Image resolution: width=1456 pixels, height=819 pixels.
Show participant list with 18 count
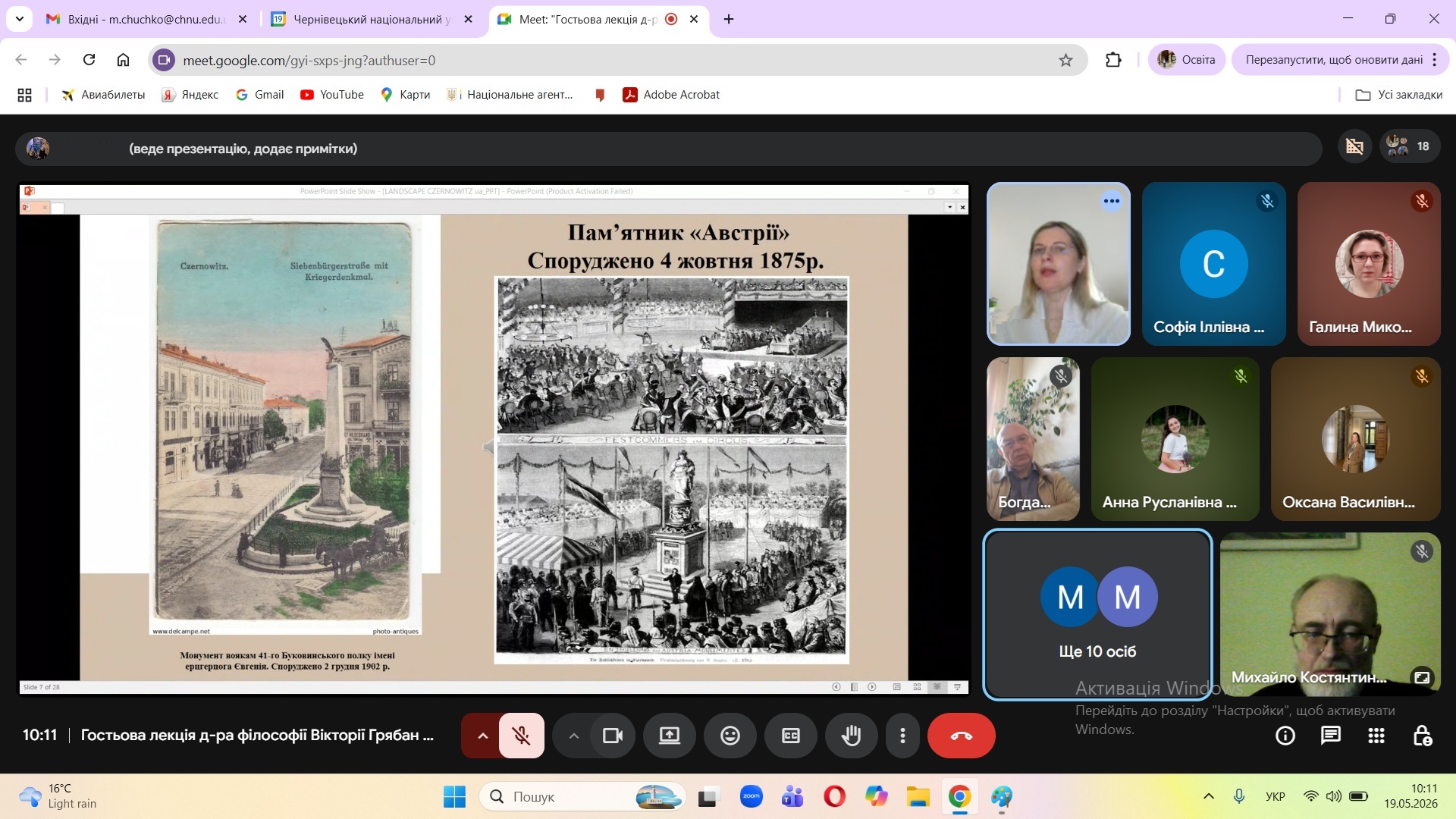pos(1409,146)
